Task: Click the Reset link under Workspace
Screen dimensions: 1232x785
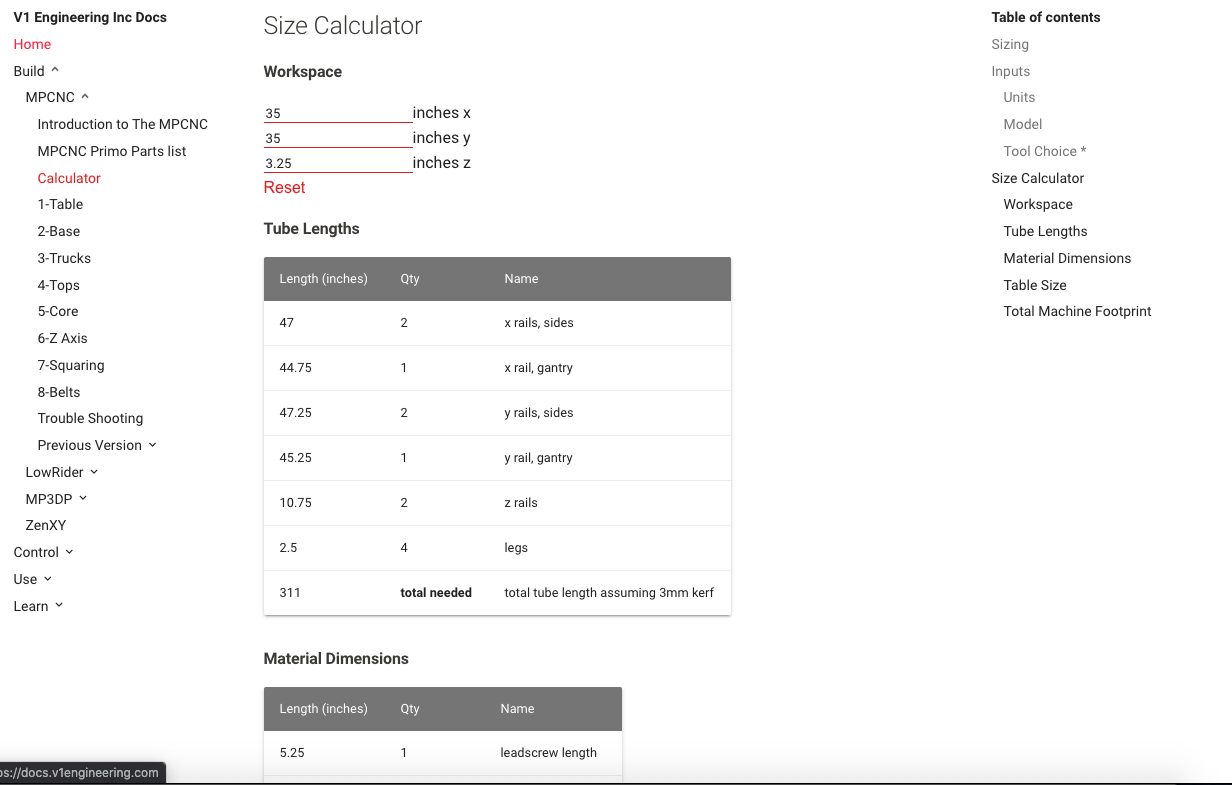Action: tap(285, 187)
